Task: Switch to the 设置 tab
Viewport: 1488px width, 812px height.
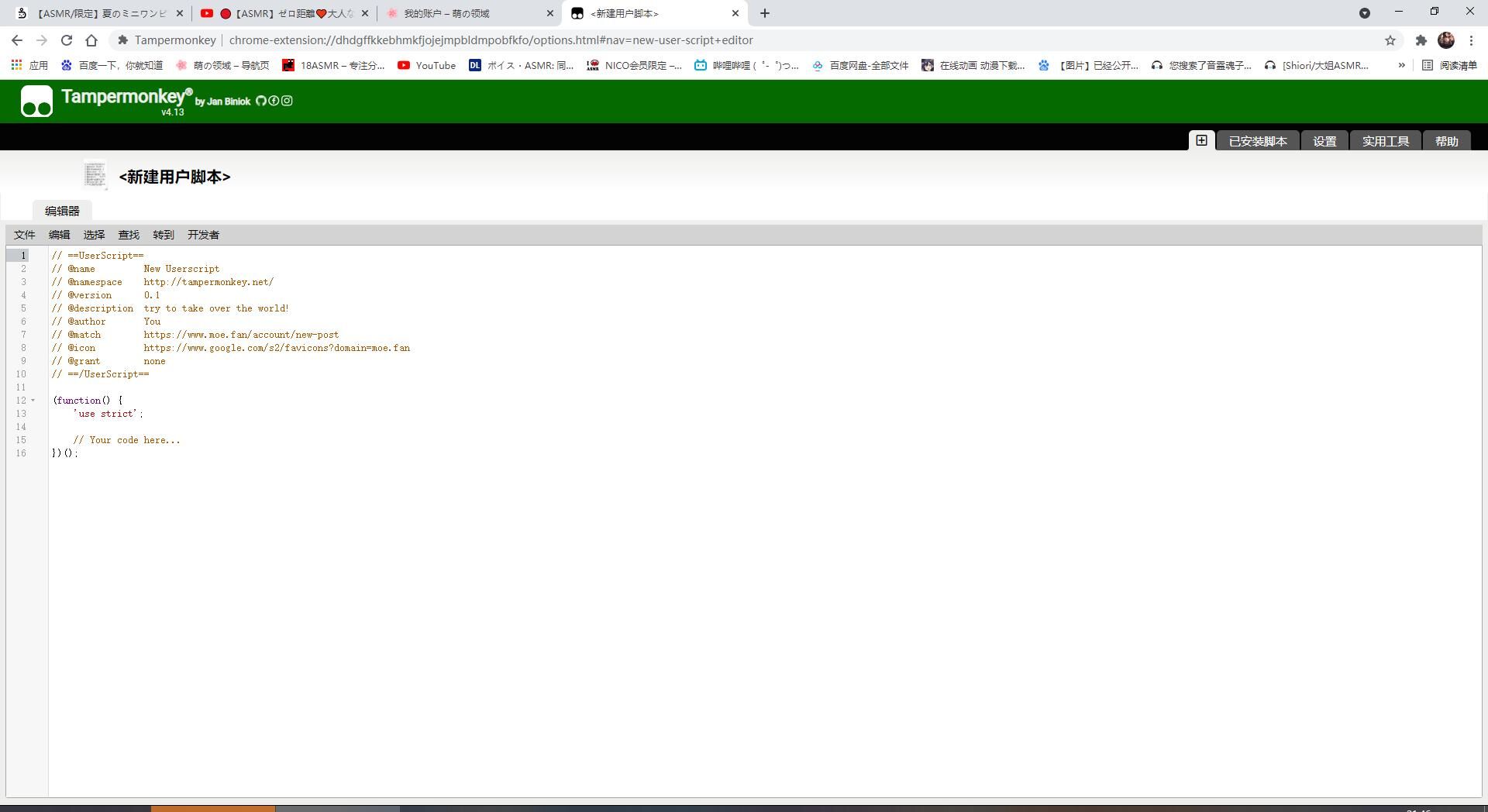Action: (1324, 141)
